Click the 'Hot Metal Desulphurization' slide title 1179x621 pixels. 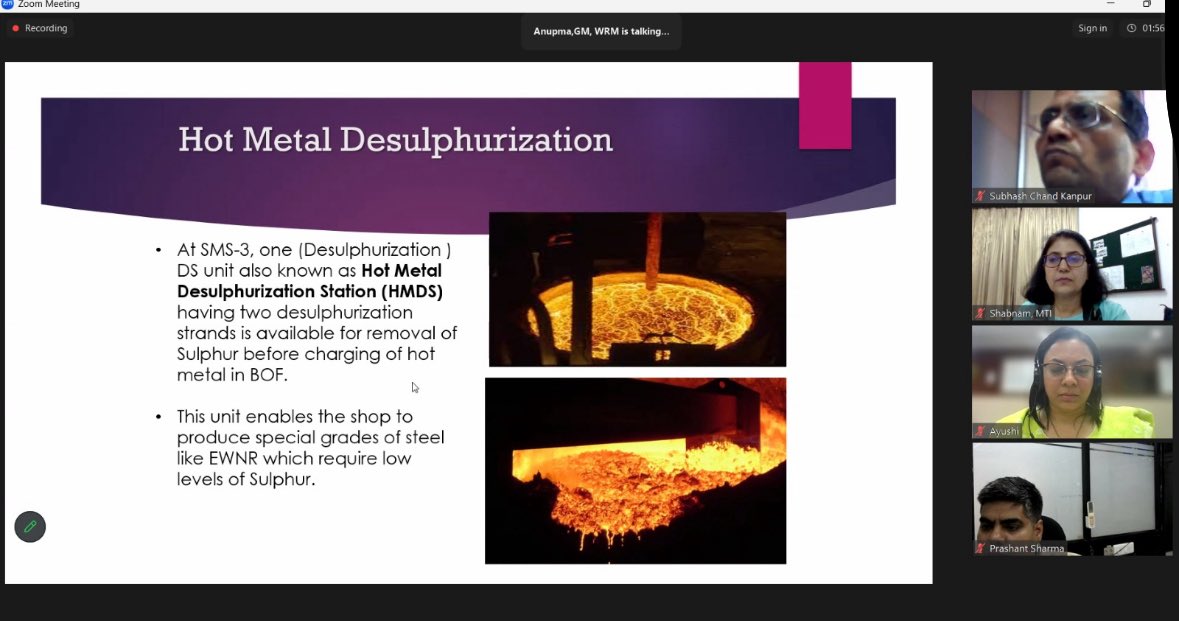click(396, 140)
